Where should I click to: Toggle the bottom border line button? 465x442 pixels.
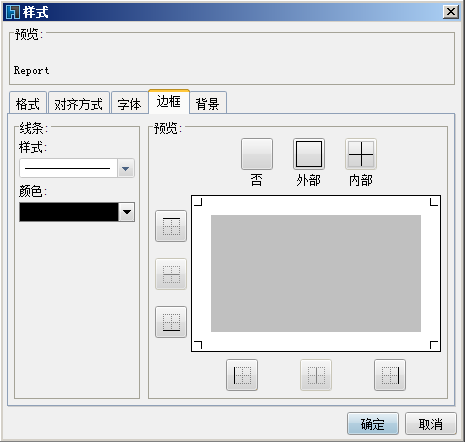171,322
